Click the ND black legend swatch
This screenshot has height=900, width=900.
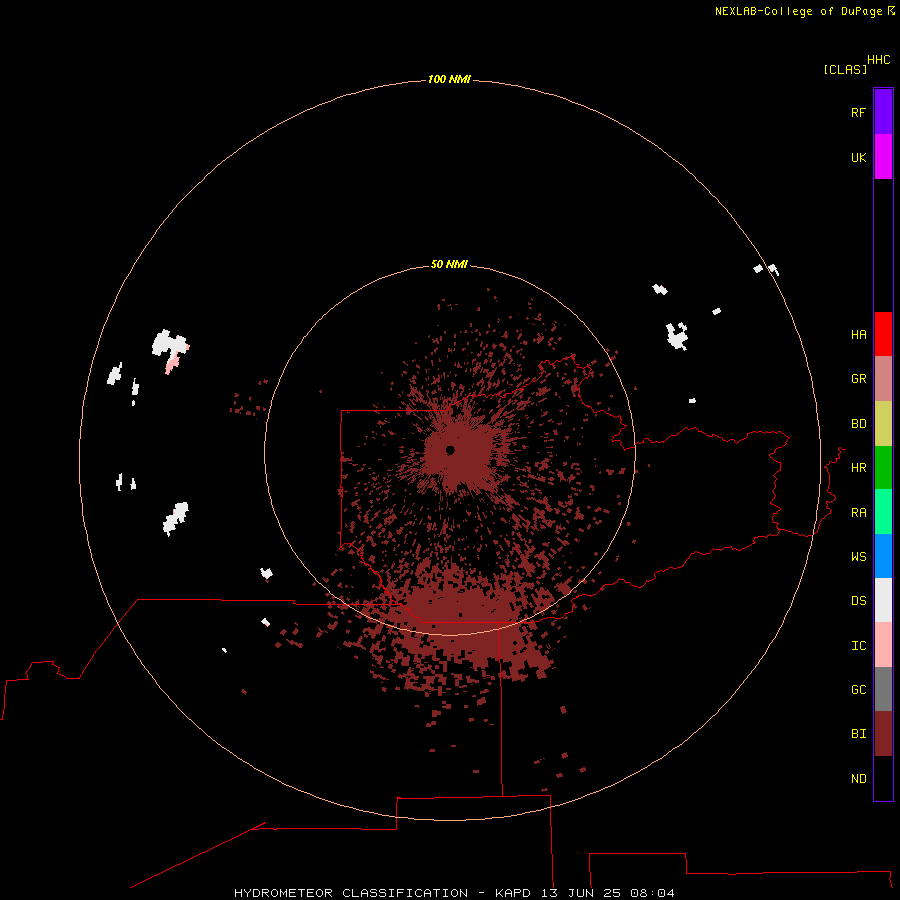pyautogui.click(x=883, y=778)
